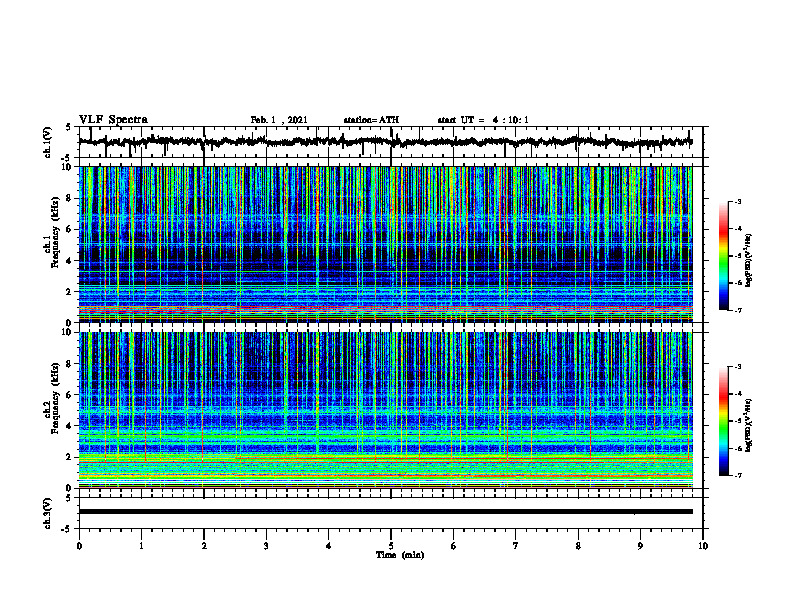Click time axis tick label '5'
The image size is (792, 612).
click(391, 546)
